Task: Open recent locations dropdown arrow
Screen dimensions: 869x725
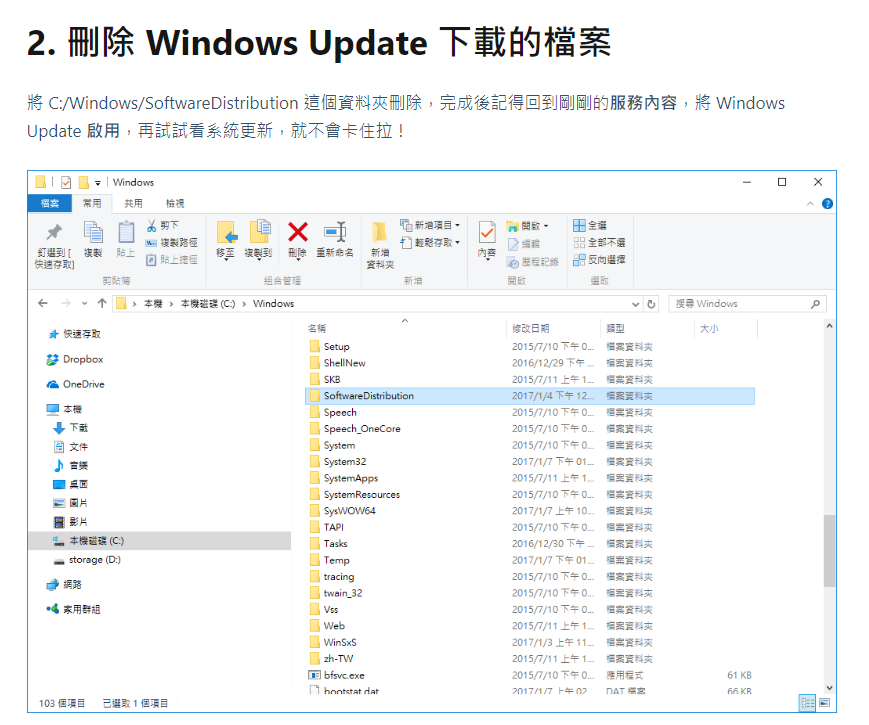Action: [x=84, y=303]
